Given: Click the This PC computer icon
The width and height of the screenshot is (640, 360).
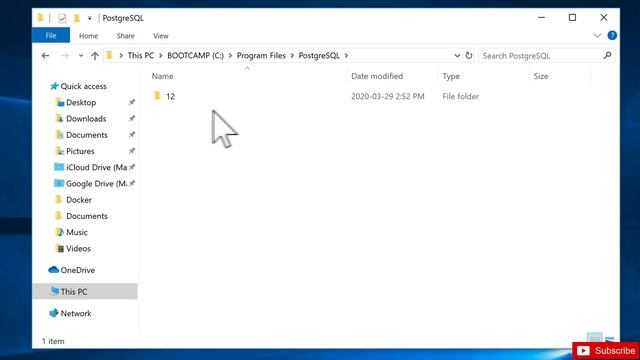Looking at the screenshot, I should click(x=54, y=291).
